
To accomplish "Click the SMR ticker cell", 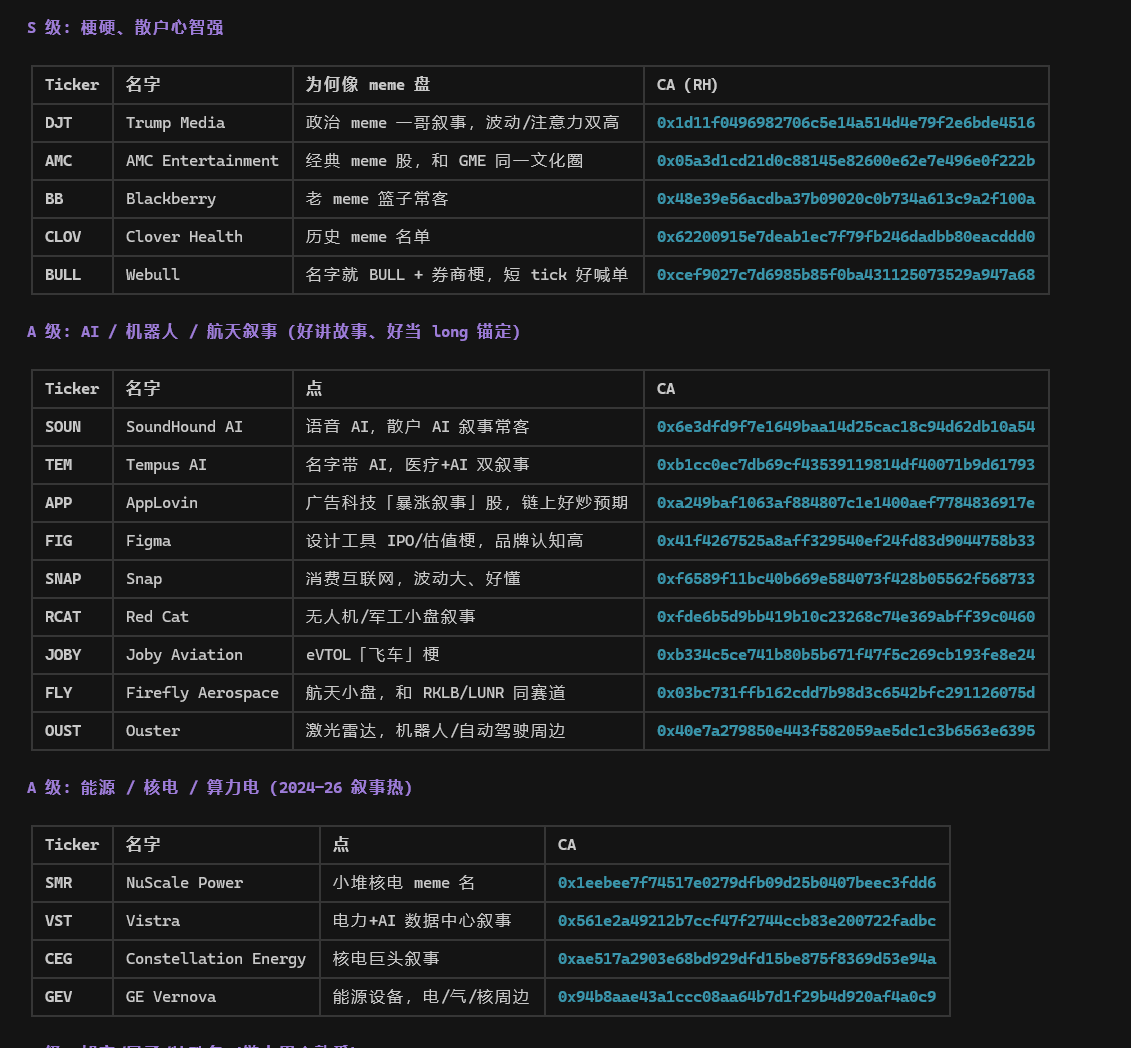I will tap(72, 883).
